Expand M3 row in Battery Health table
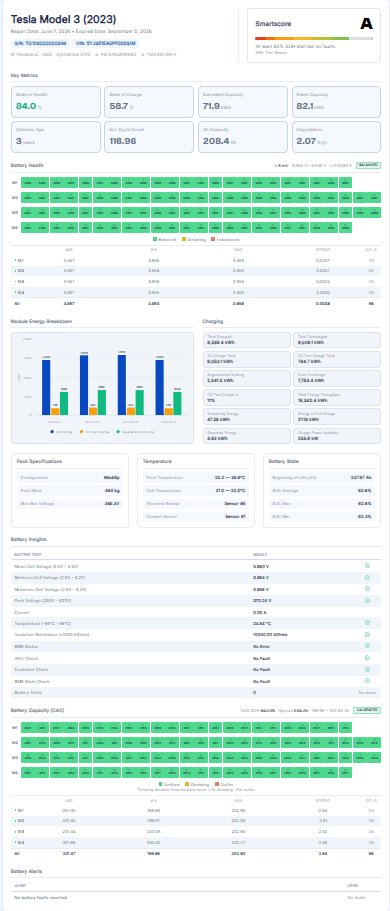Viewport: 390px width, 911px height. point(15,281)
